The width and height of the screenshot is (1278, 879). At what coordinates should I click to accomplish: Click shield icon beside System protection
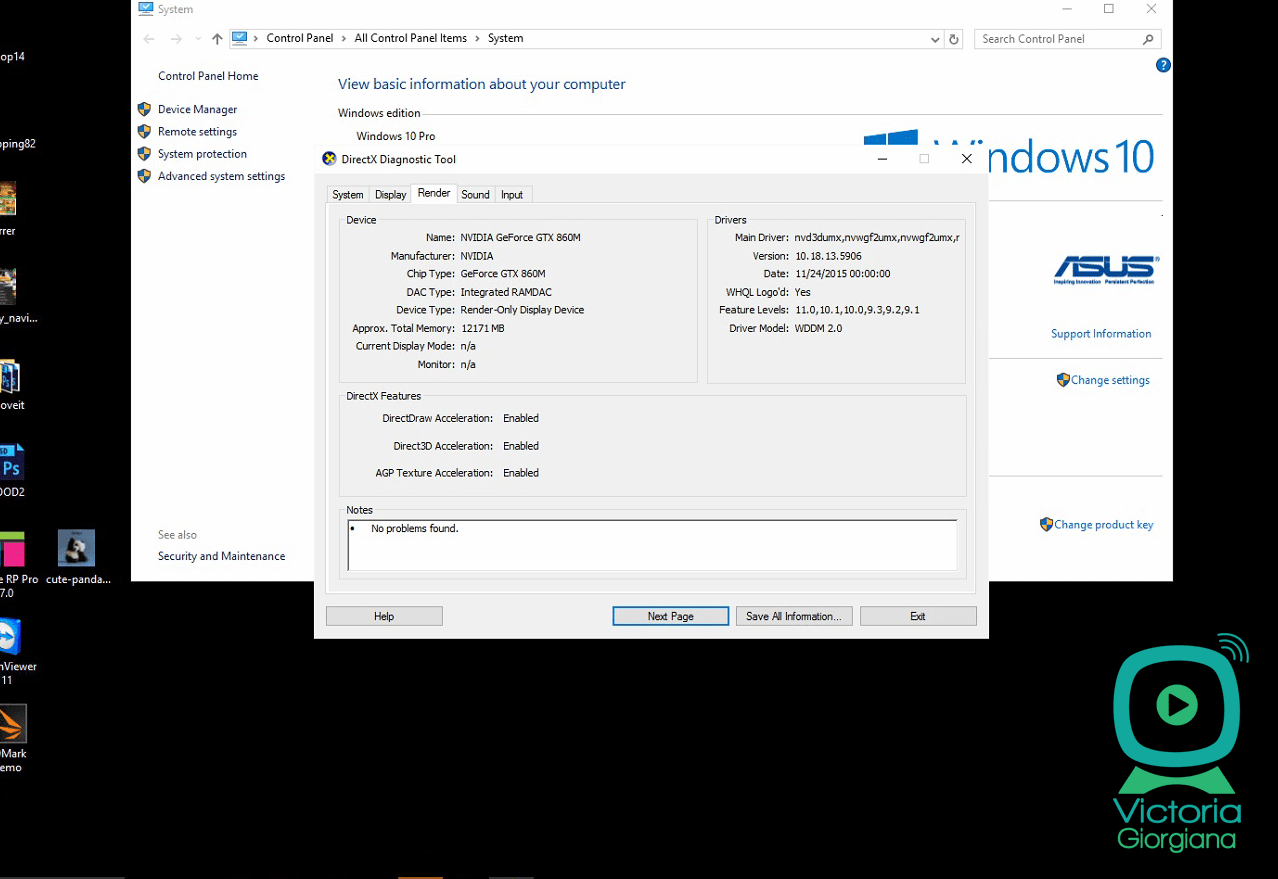[145, 154]
